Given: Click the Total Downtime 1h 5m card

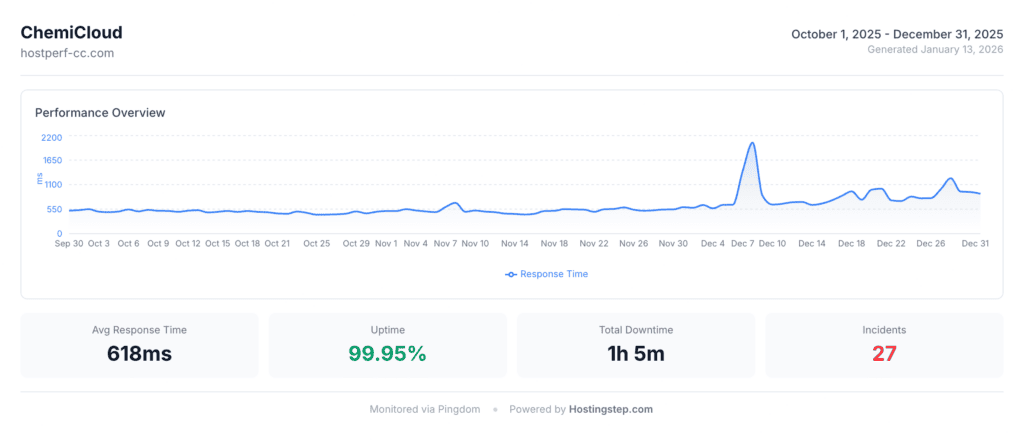Looking at the screenshot, I should click(635, 345).
